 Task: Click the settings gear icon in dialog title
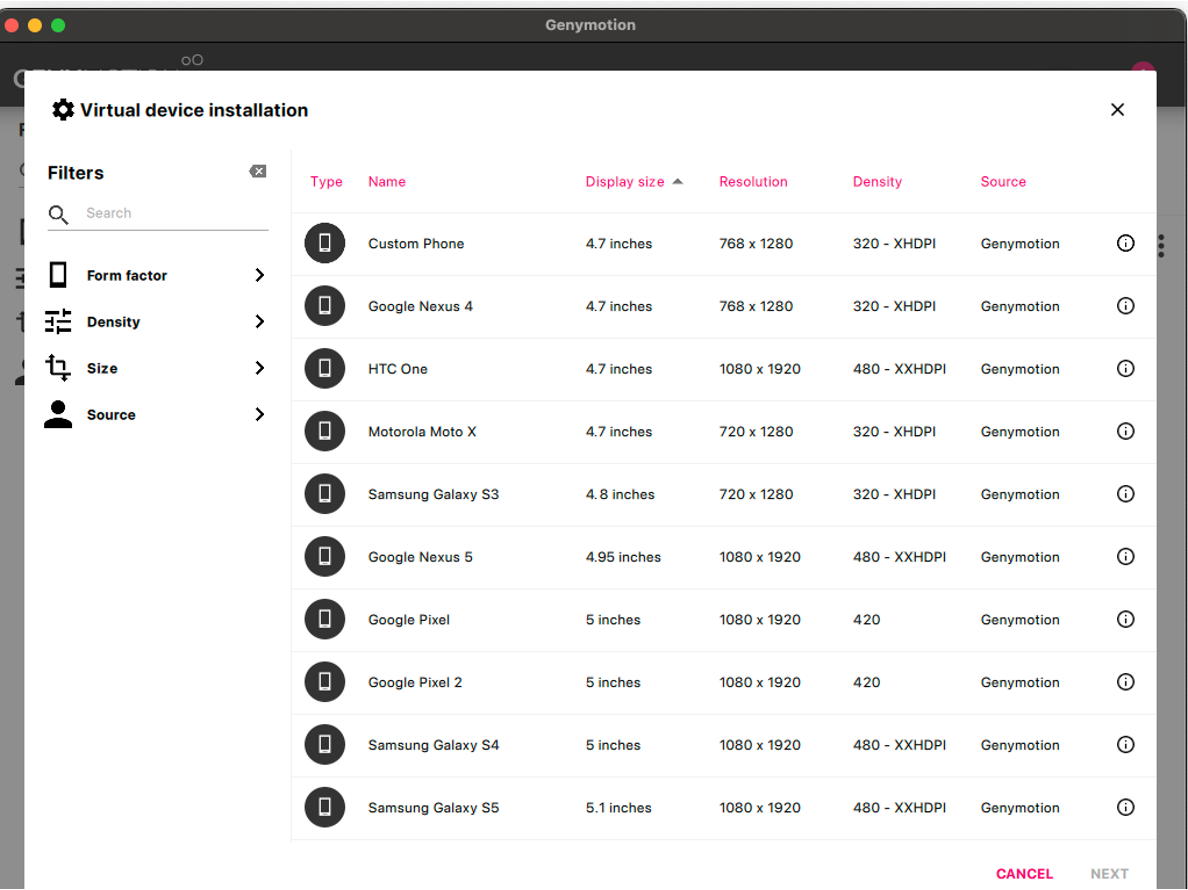(63, 110)
